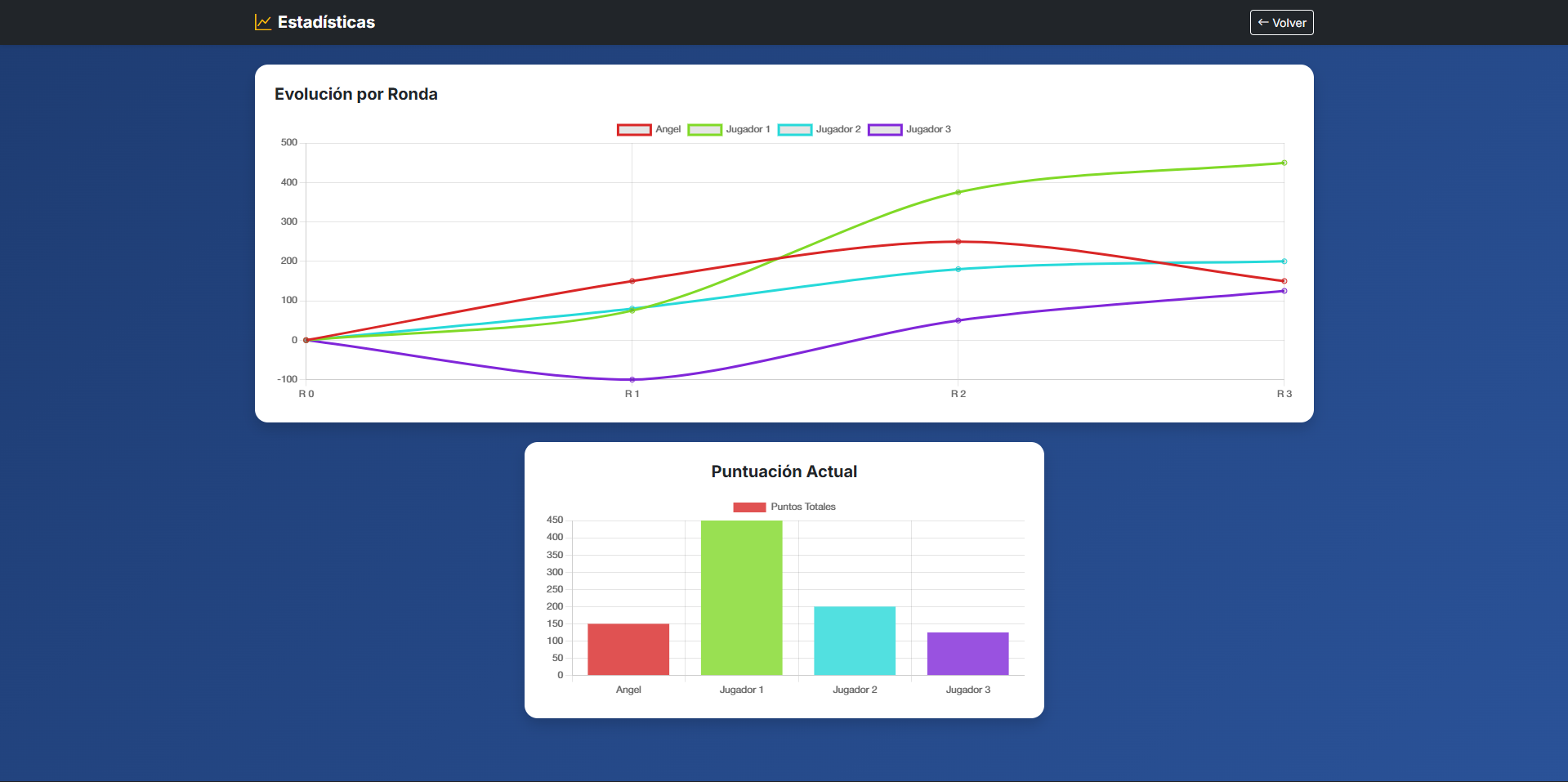Click Jugador 3 data point at R 2
Screen dimensions: 1568x782
(x=958, y=320)
